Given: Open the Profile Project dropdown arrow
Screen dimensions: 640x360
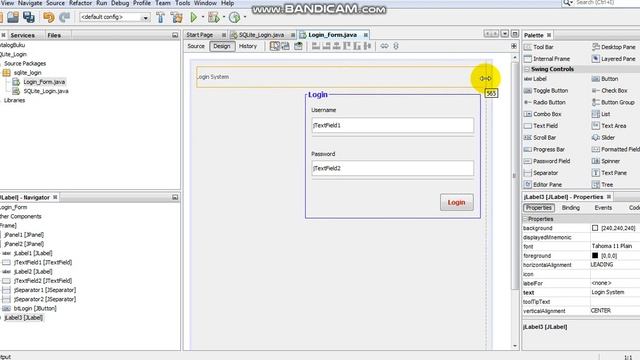Looking at the screenshot, I should point(245,17).
